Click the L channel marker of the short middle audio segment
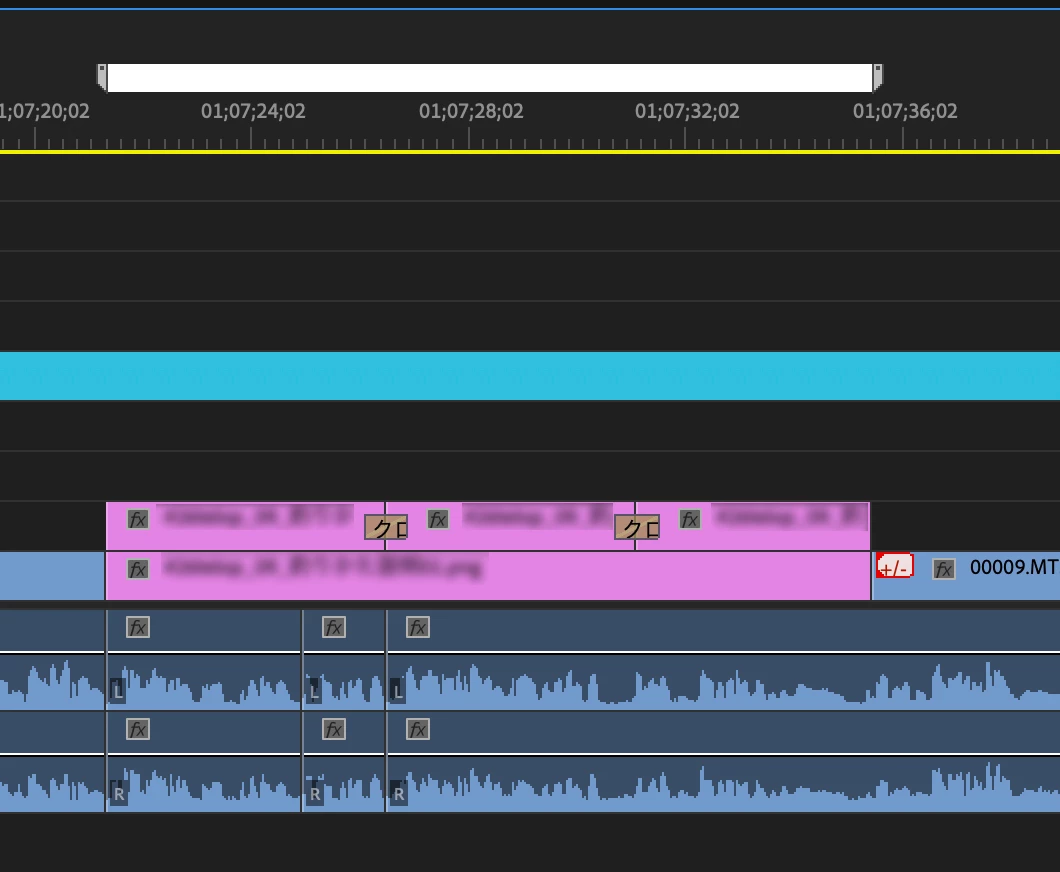Viewport: 1060px width, 872px height. click(314, 691)
